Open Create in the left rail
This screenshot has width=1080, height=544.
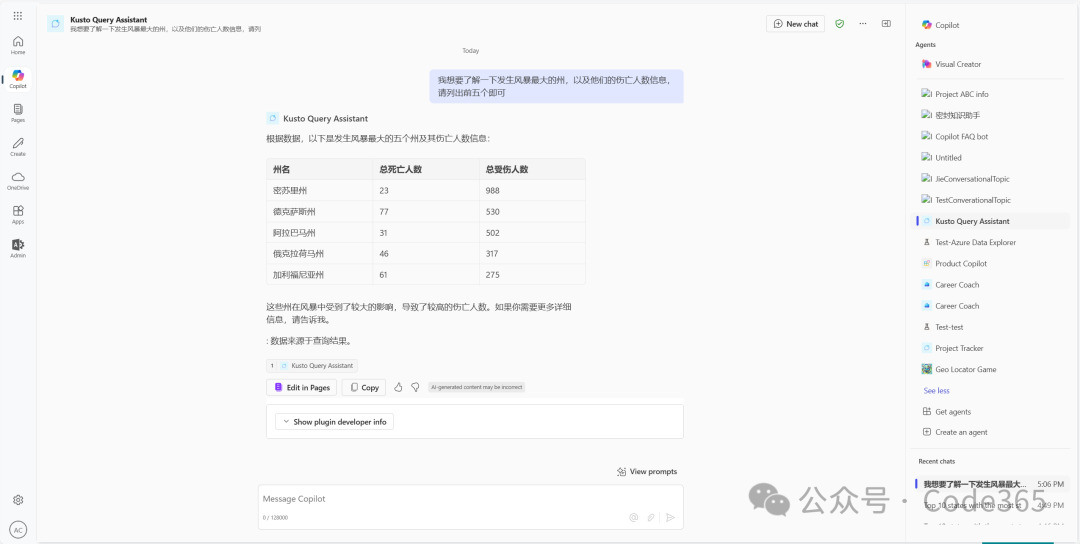pyautogui.click(x=18, y=147)
